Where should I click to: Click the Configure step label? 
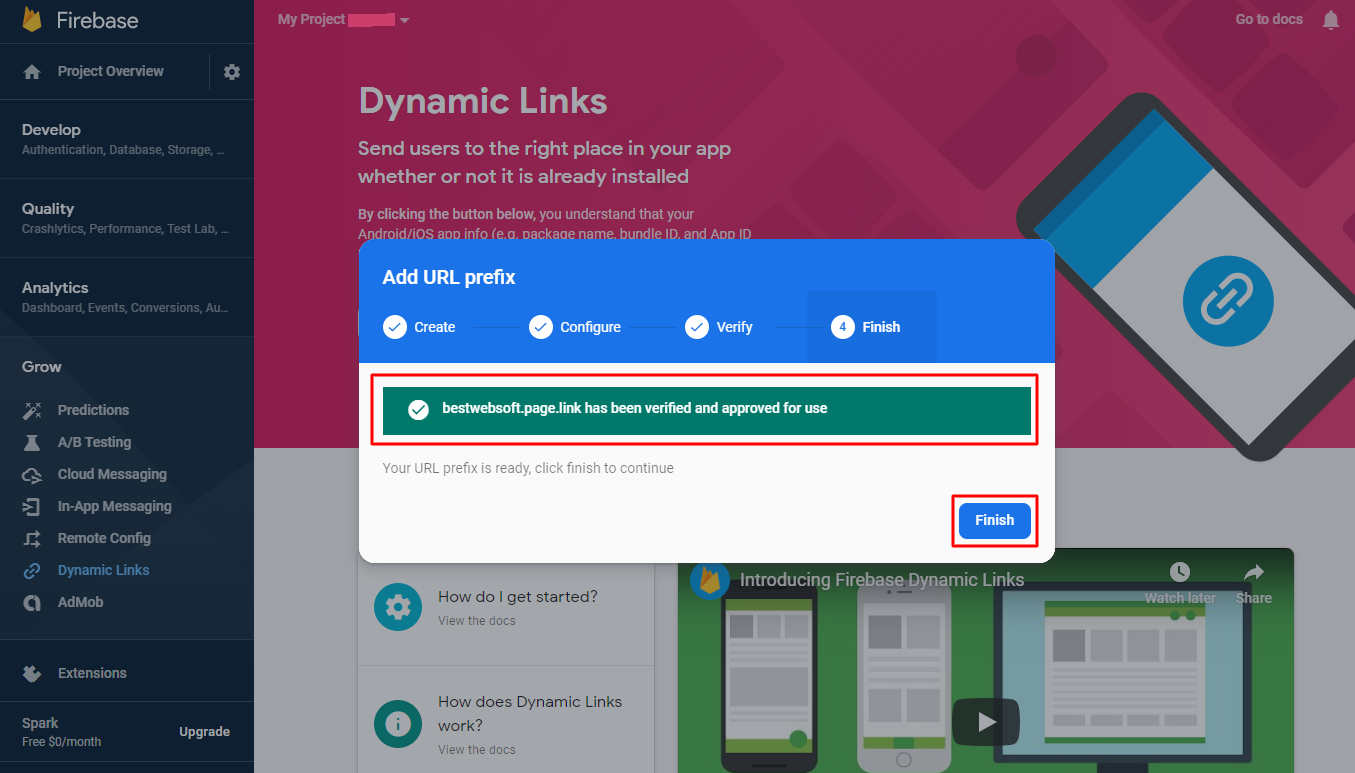click(590, 327)
